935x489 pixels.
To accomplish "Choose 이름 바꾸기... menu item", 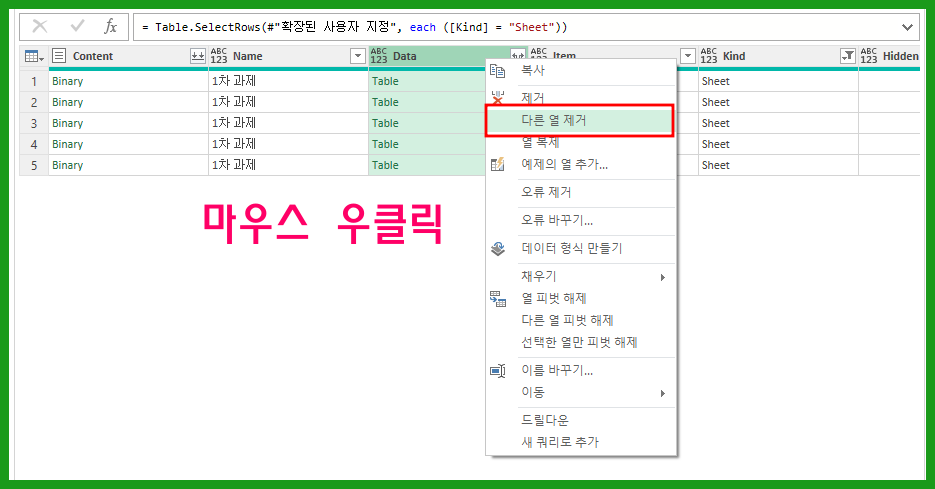I will 581,370.
